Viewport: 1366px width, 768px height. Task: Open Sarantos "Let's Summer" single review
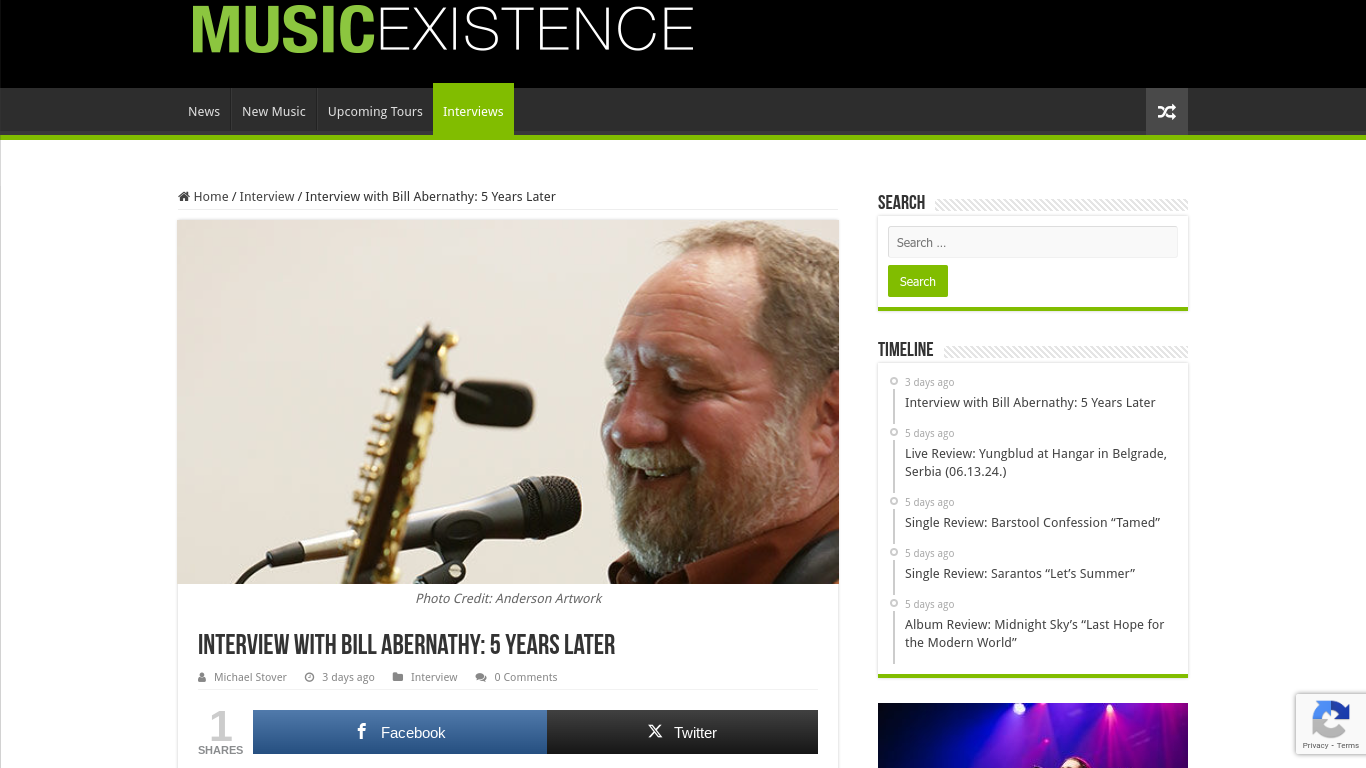tap(1020, 574)
